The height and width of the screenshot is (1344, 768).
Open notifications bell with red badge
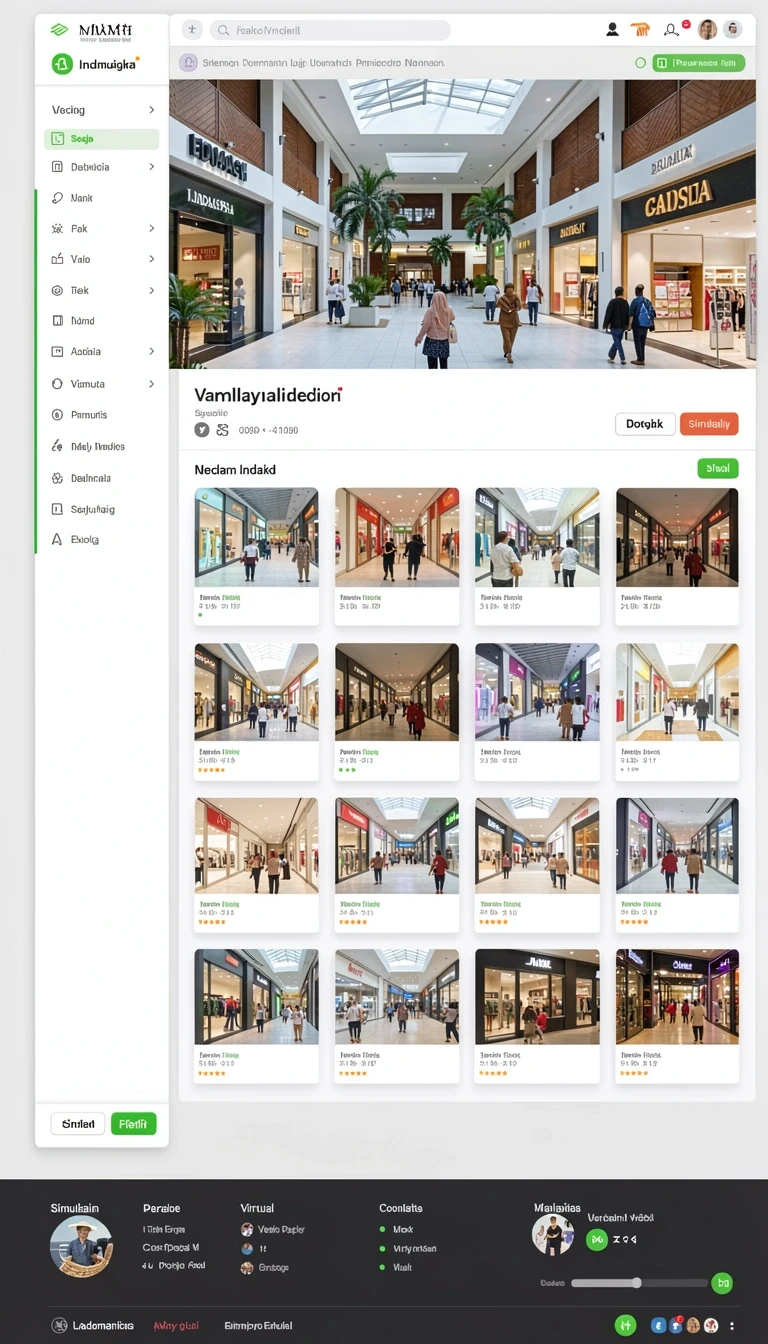point(672,30)
